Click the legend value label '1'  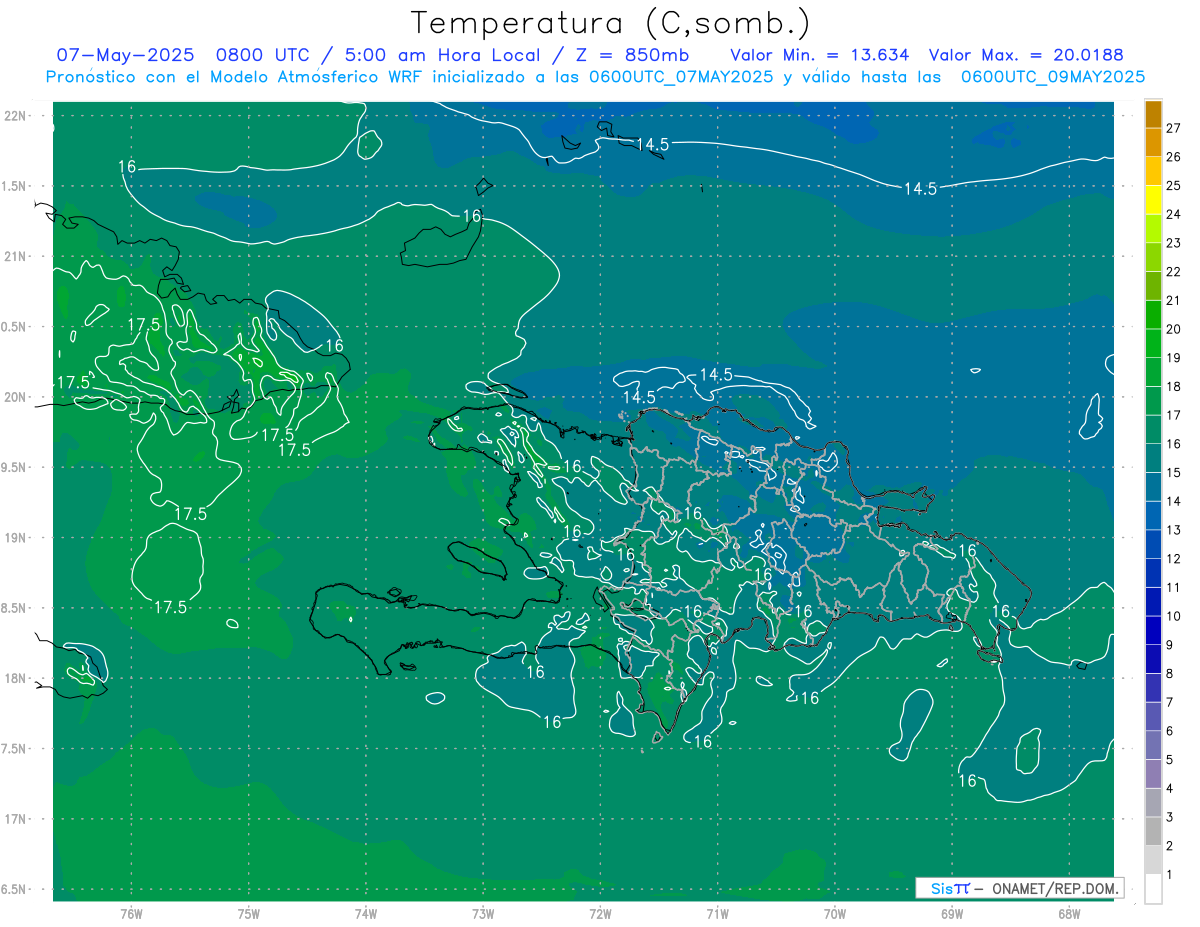pos(1170,875)
